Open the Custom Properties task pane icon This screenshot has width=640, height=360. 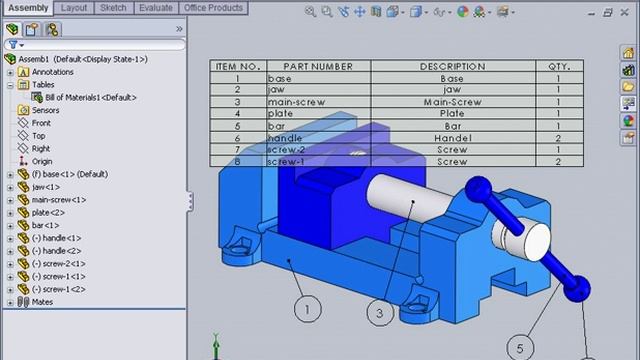629,138
